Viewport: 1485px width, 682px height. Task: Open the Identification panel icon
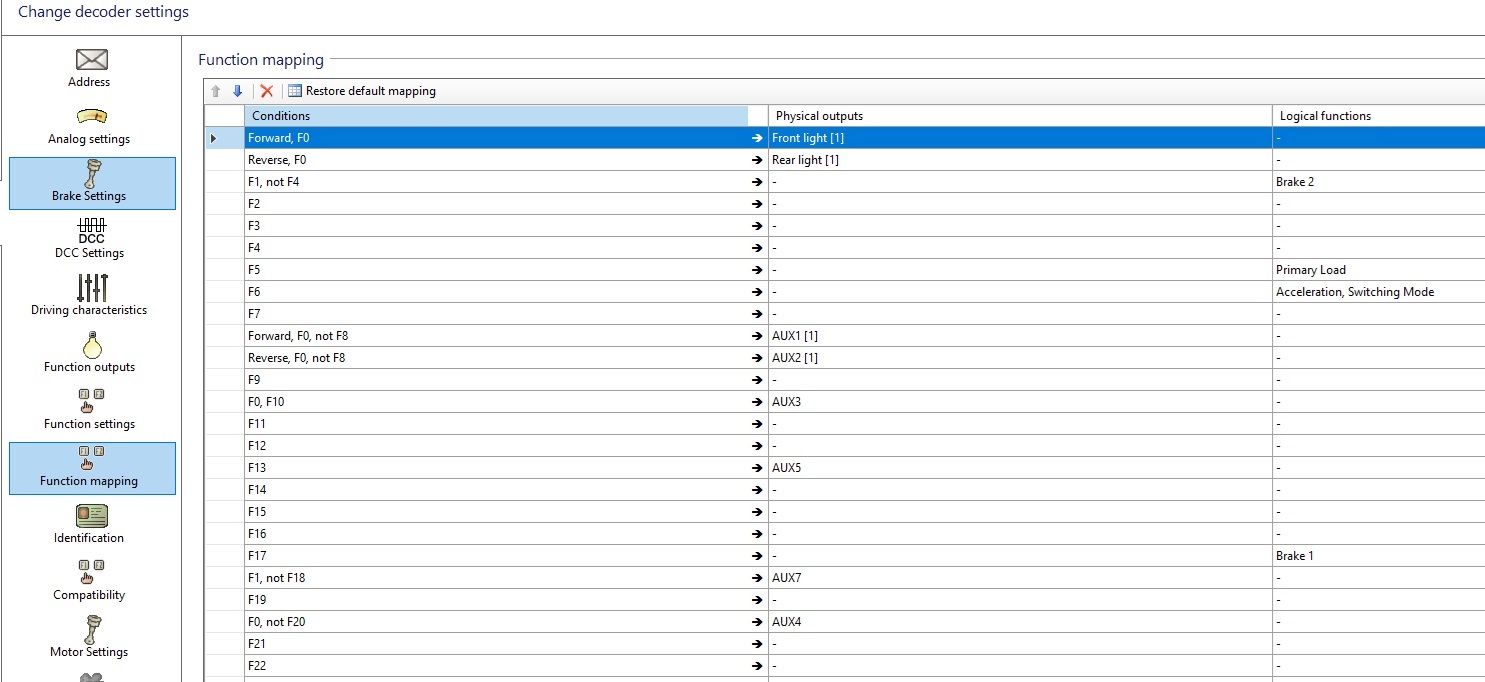[91, 516]
